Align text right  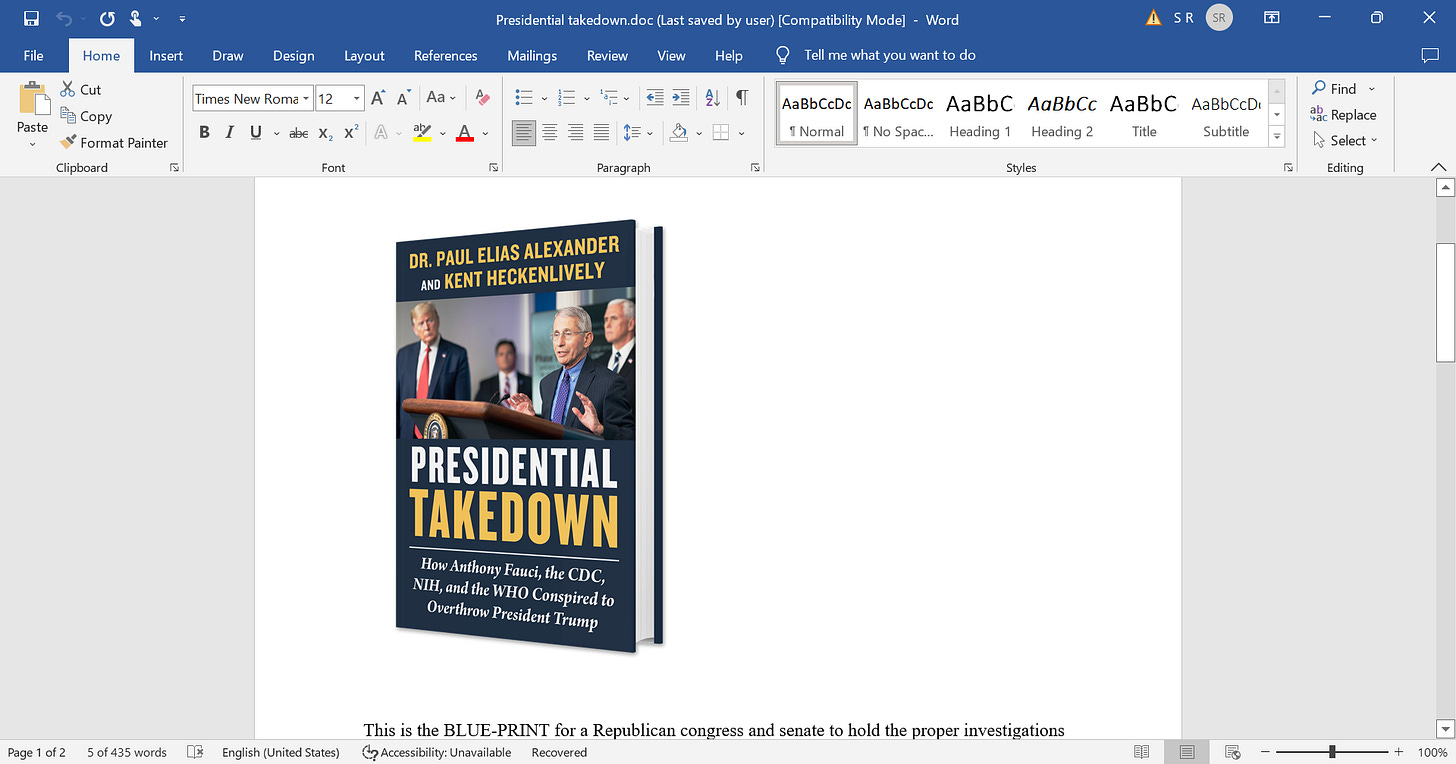coord(575,133)
